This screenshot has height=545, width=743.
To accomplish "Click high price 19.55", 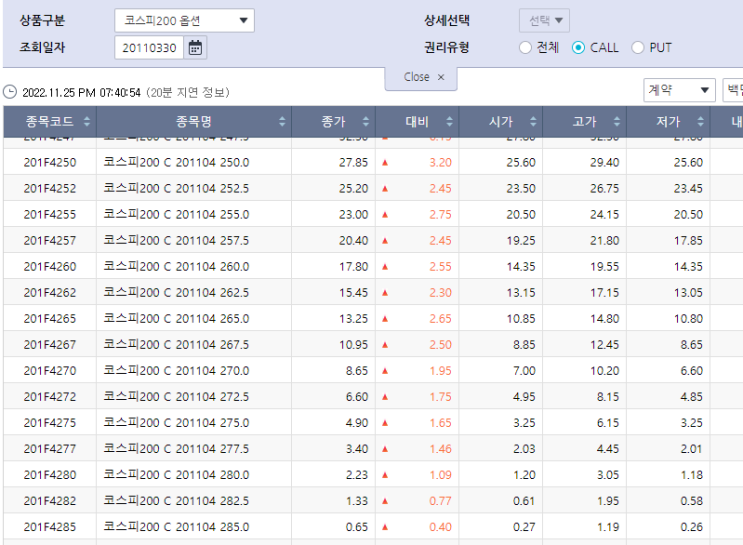I will (605, 267).
